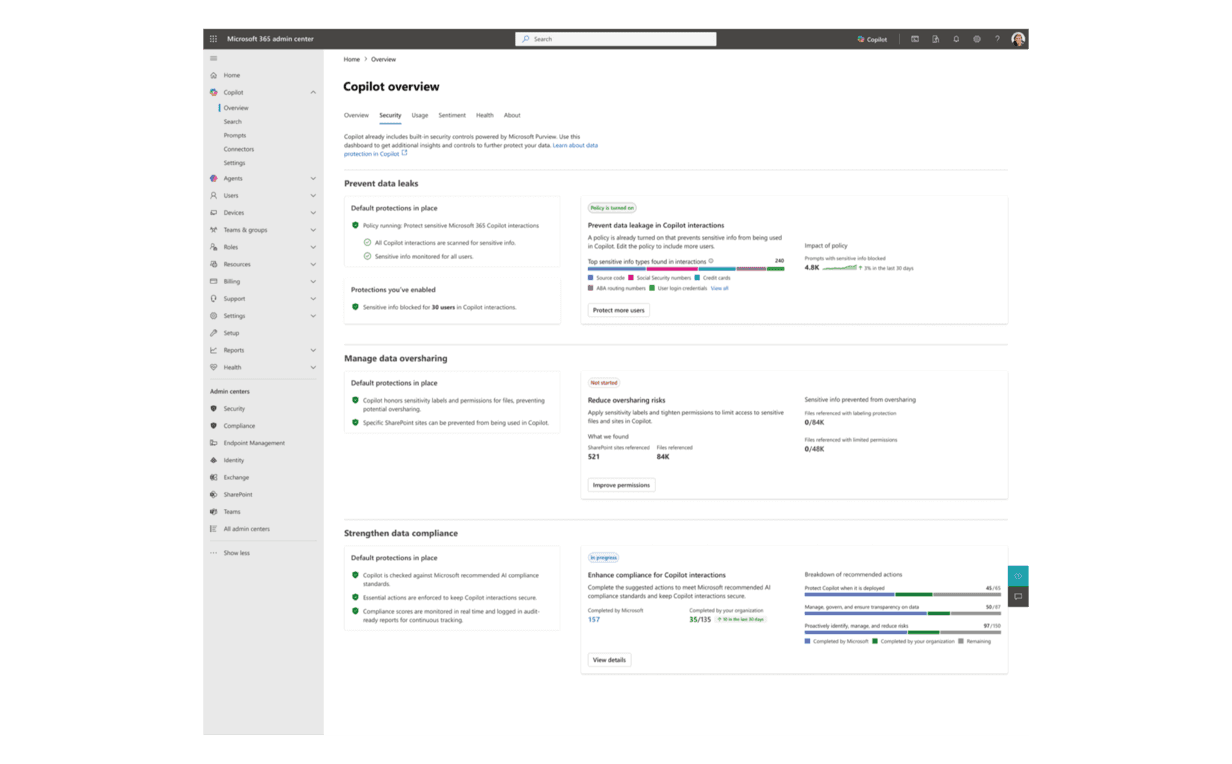Click the user profile avatar
Screen dimensions: 1232x764
click(1018, 39)
